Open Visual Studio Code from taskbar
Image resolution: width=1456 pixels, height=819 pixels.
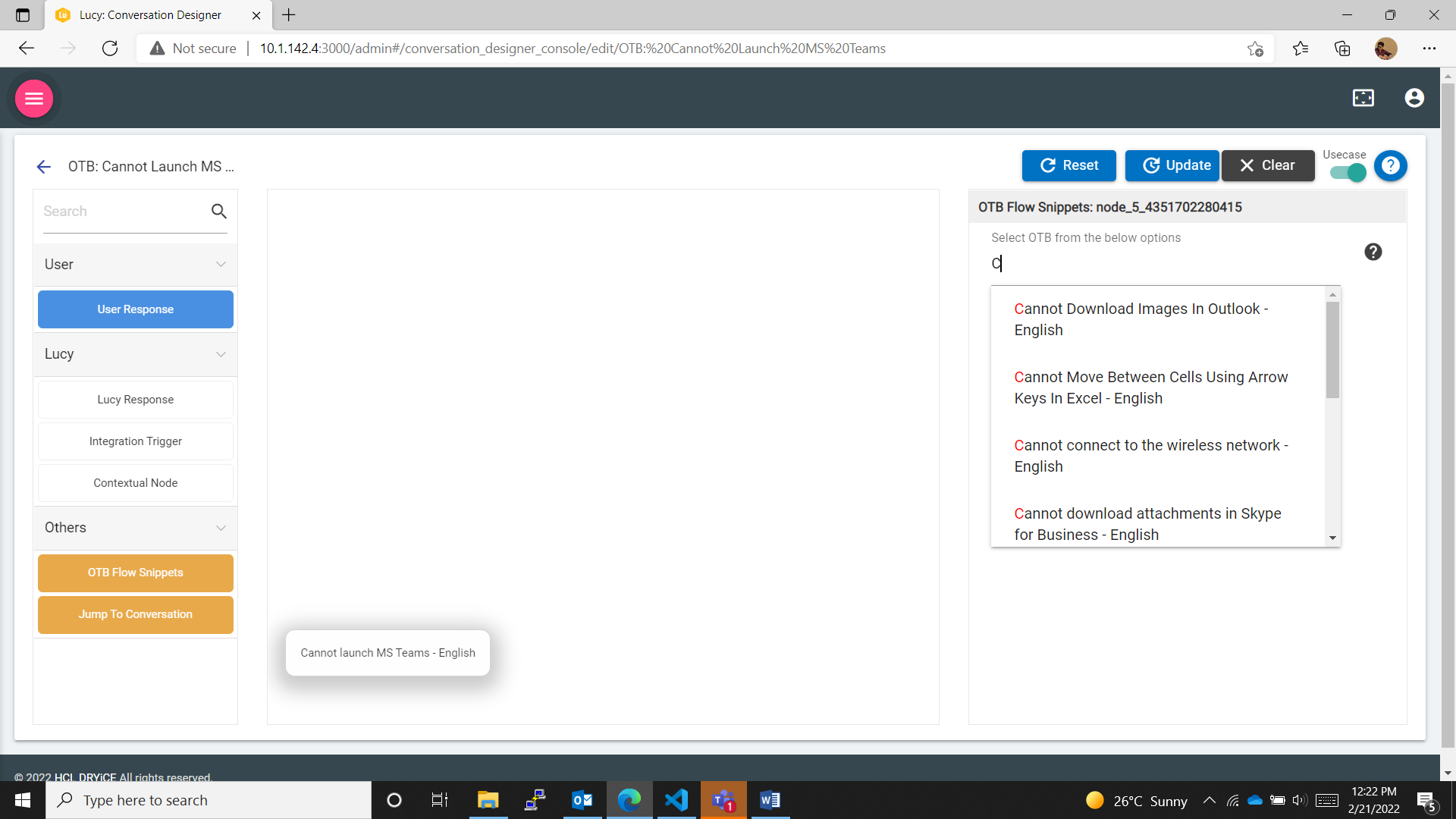coord(676,800)
